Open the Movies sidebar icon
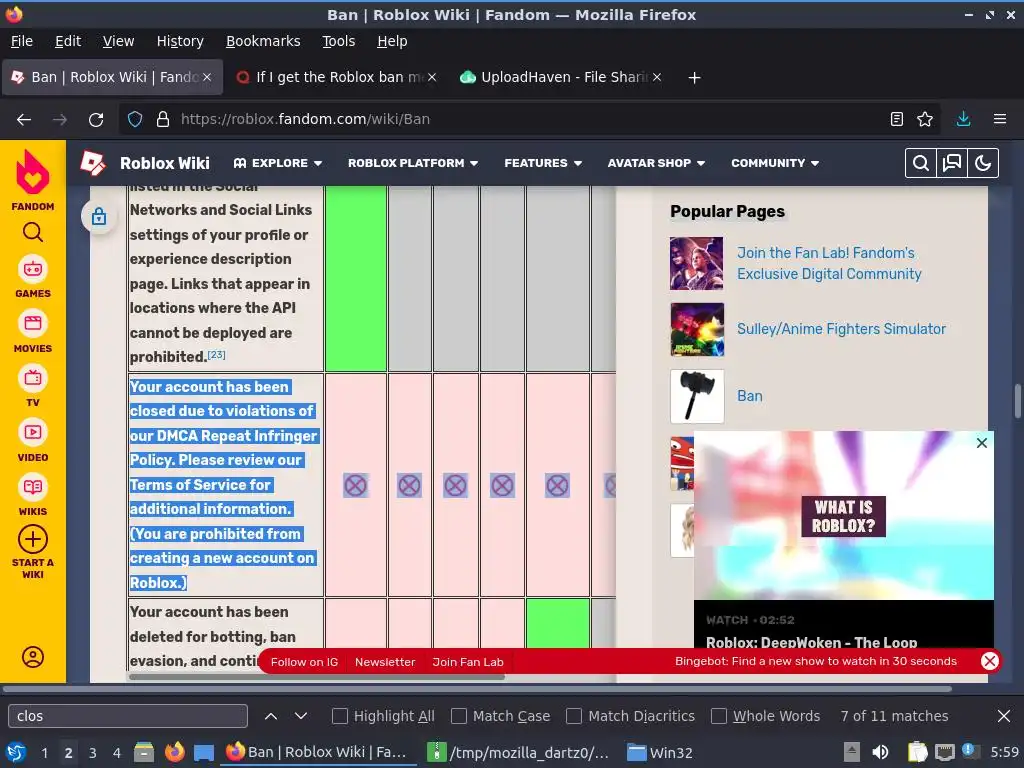This screenshot has height=768, width=1024. pyautogui.click(x=33, y=323)
